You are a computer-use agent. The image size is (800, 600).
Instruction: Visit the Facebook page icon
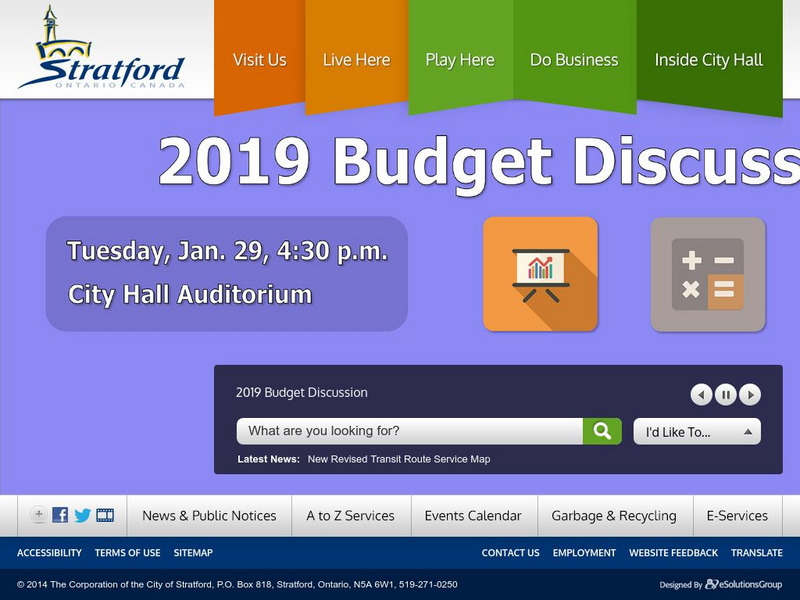point(60,515)
